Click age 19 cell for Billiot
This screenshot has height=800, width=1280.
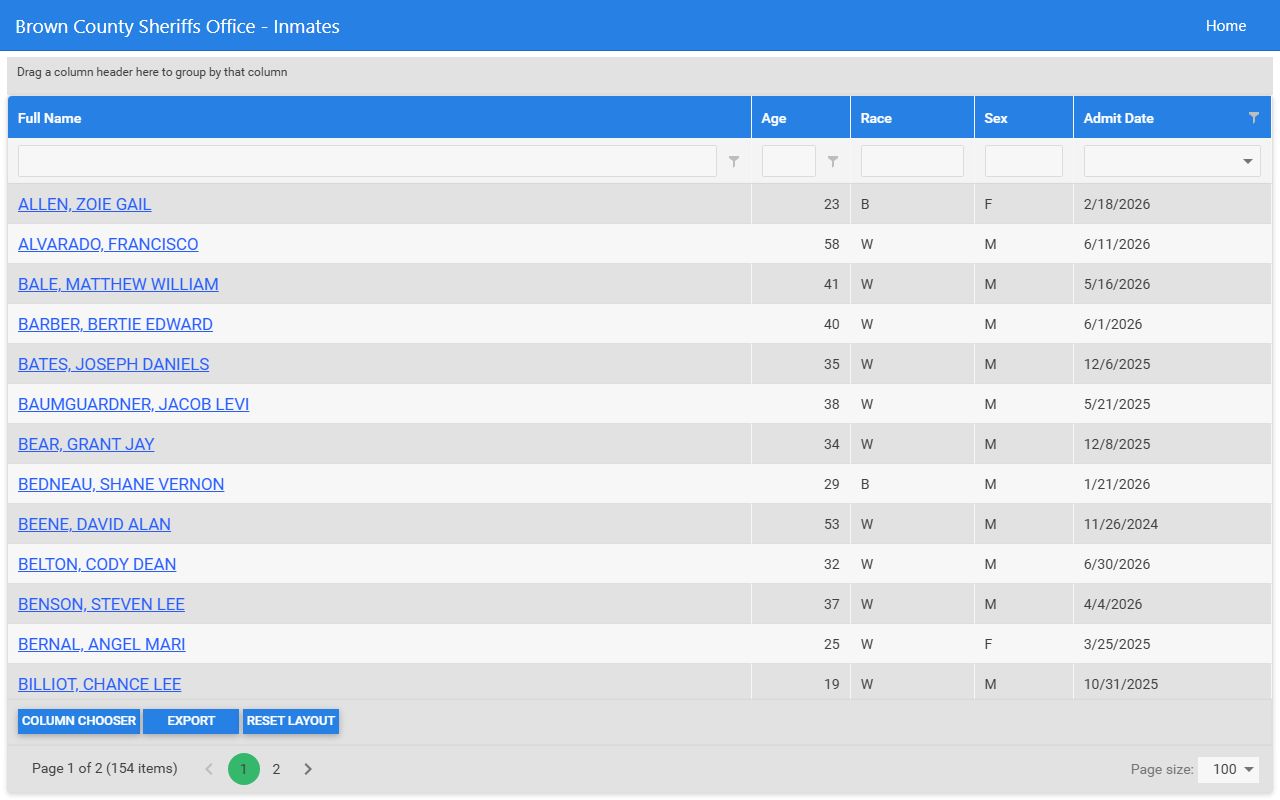(x=801, y=684)
